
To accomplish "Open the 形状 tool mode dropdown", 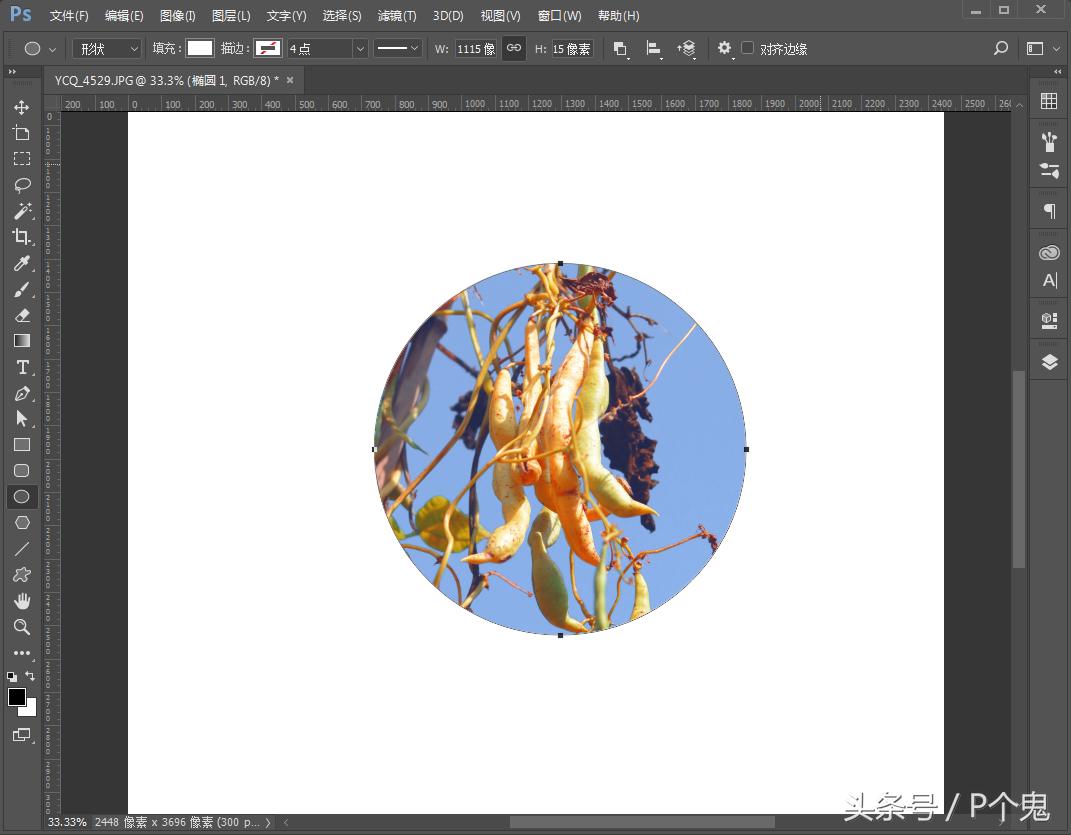I will click(x=106, y=48).
